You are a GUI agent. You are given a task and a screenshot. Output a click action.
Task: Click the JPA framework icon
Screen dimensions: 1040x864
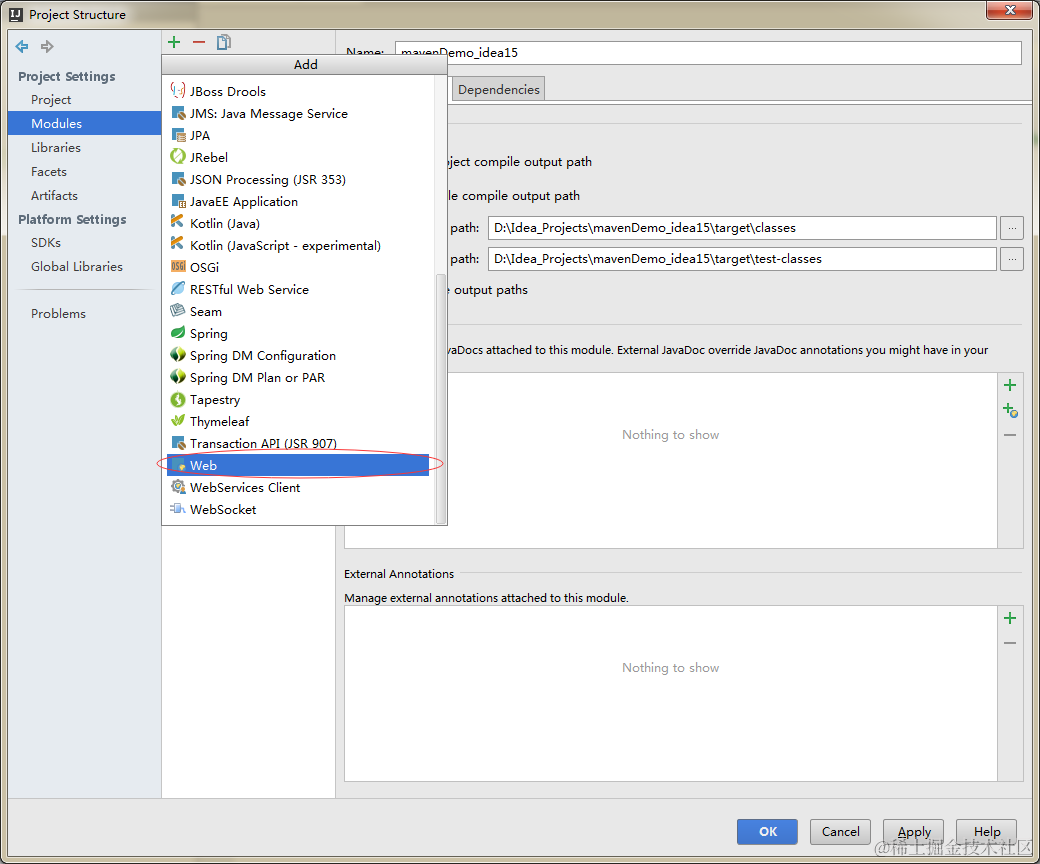178,135
